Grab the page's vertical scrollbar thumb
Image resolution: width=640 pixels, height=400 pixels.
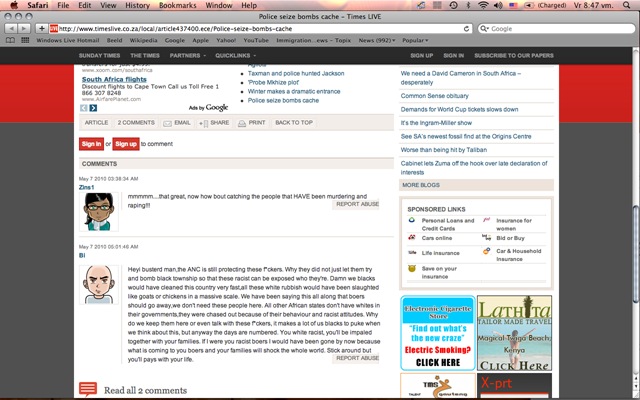636,255
